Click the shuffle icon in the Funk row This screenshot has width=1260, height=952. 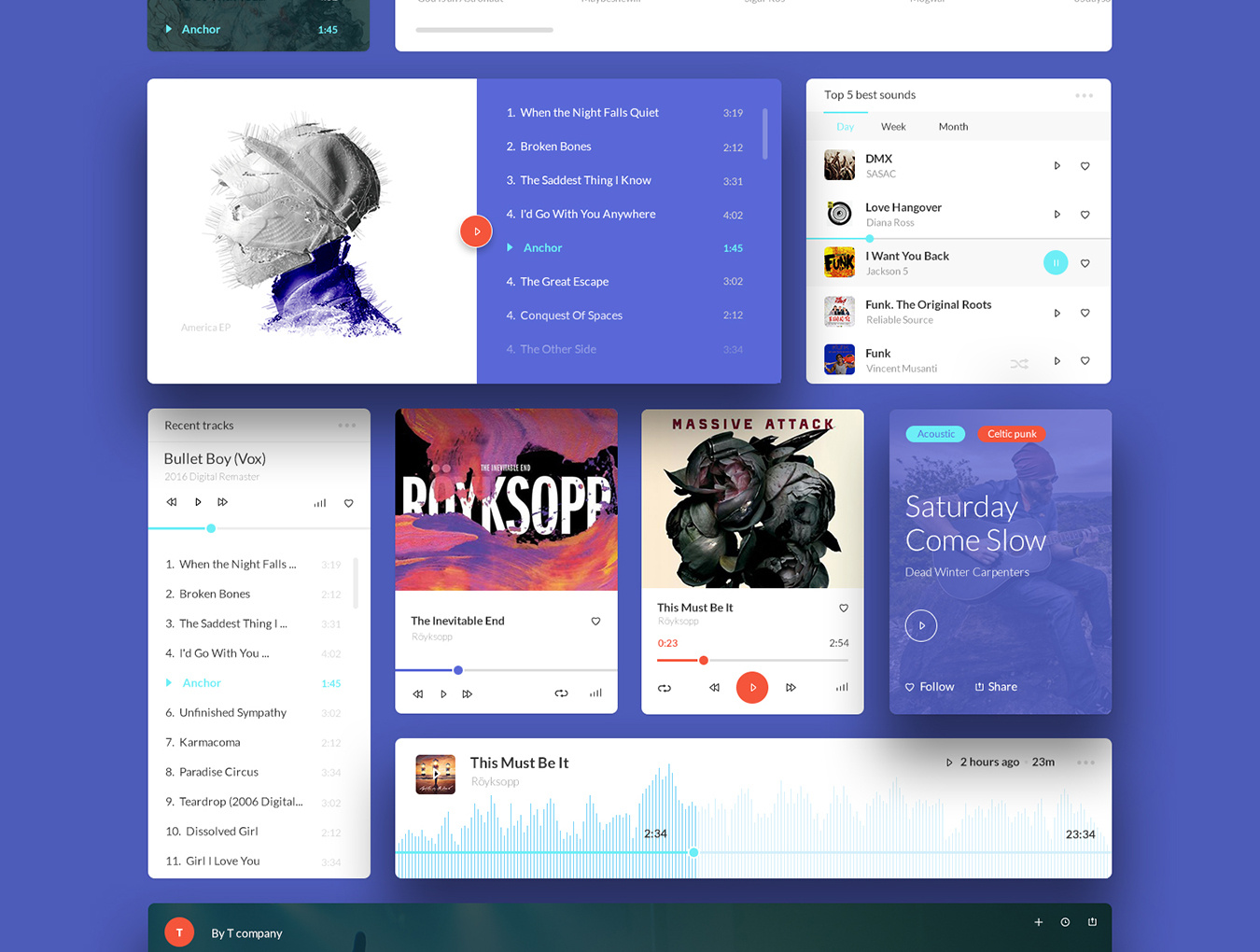tap(1019, 363)
